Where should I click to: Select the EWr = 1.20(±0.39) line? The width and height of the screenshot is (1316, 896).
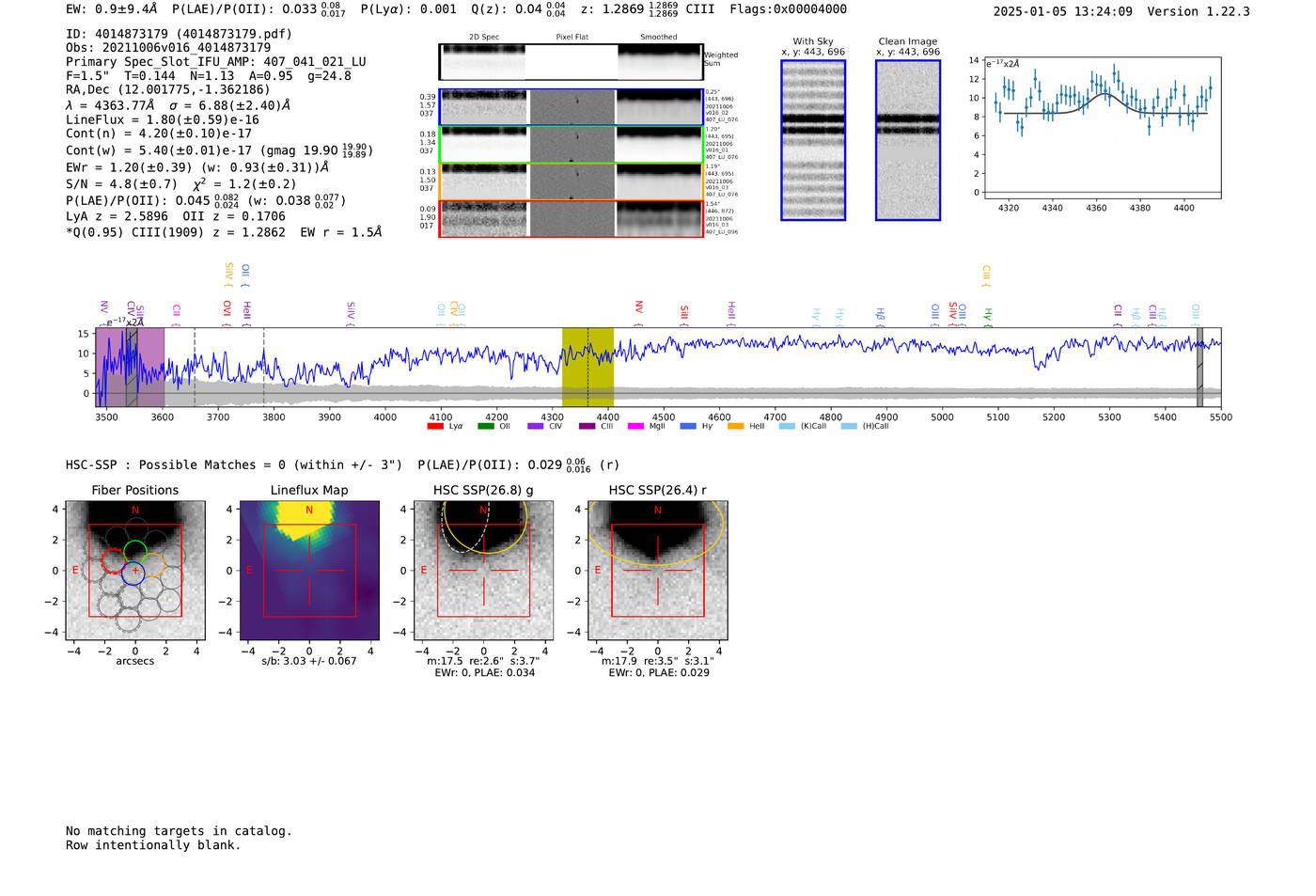197,167
